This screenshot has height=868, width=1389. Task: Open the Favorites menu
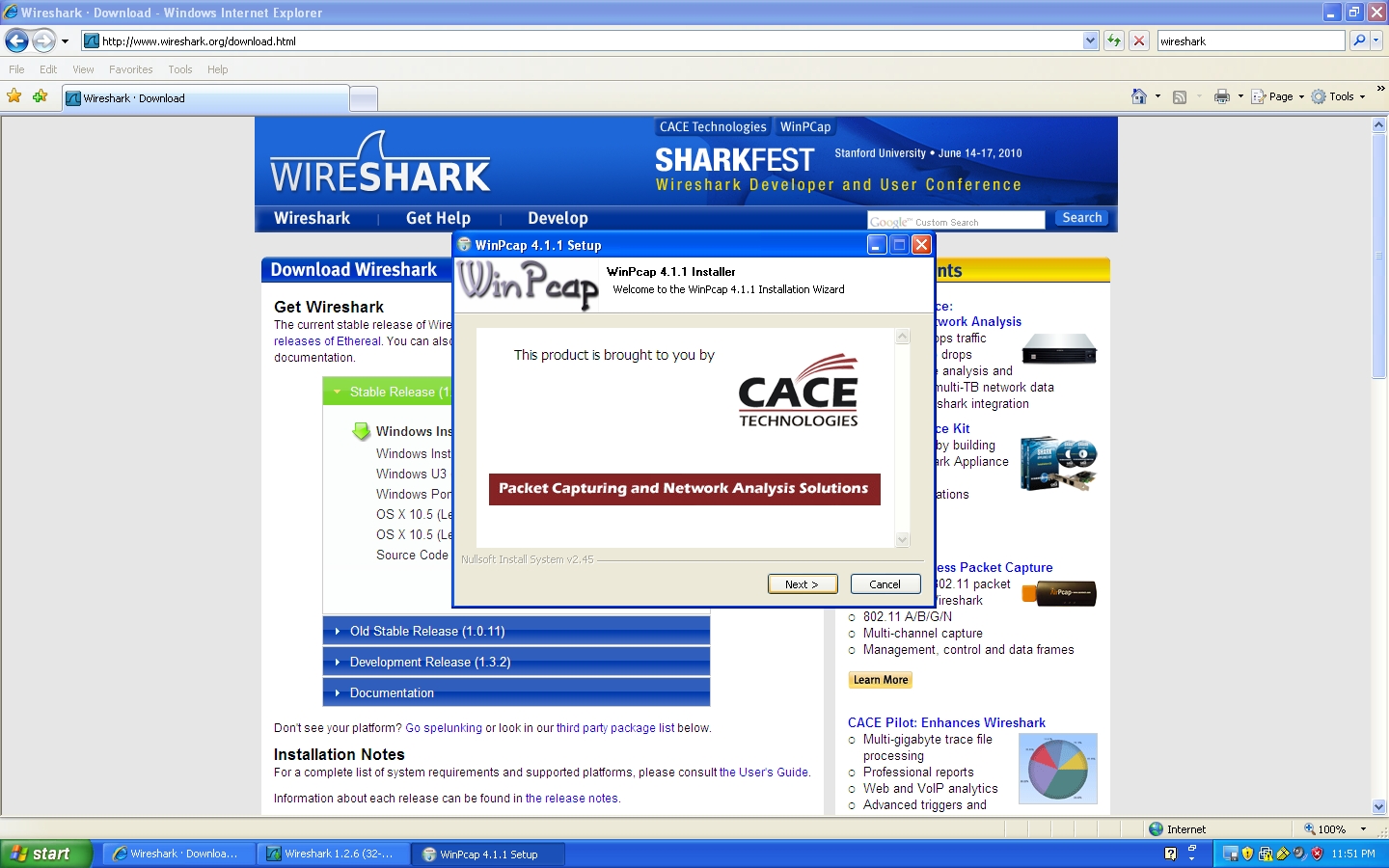(130, 69)
